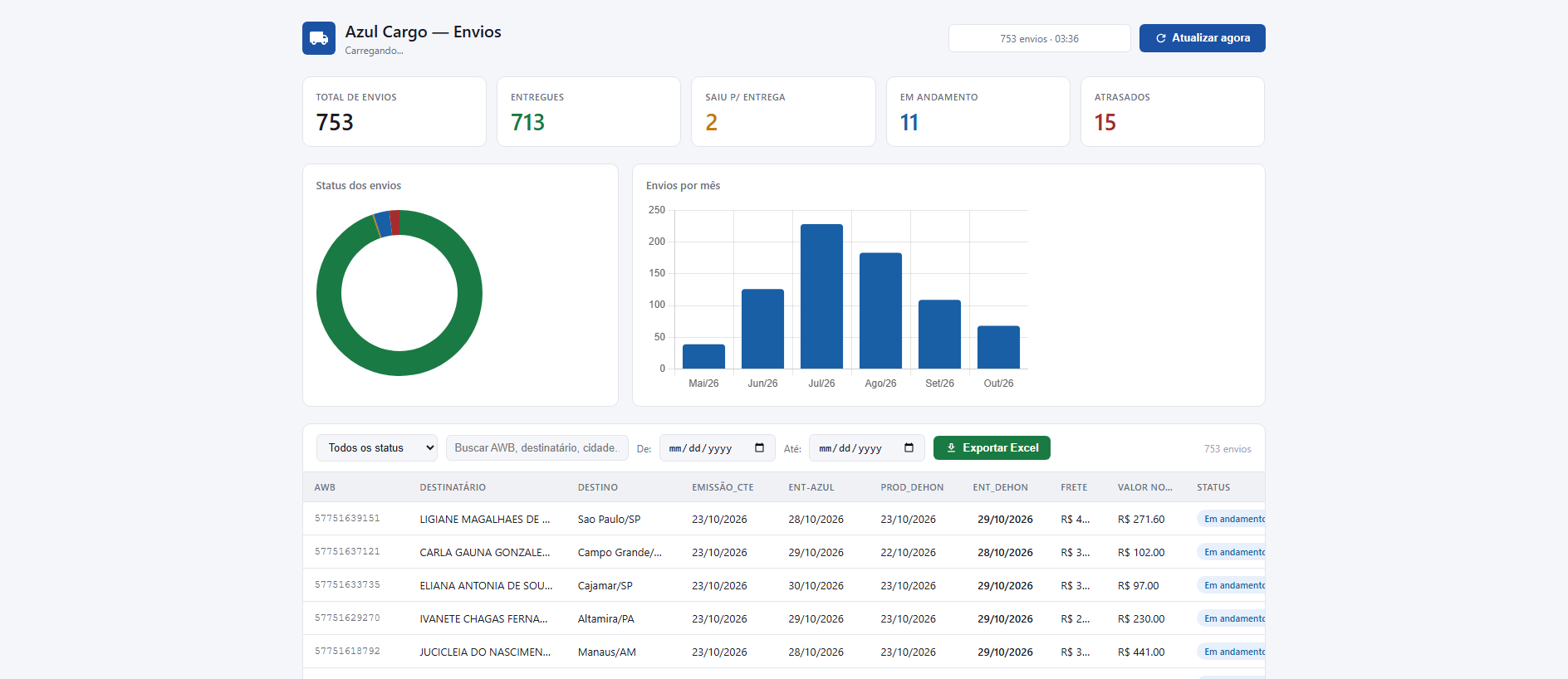Sort by VALOR NO... column header

pos(1145,488)
